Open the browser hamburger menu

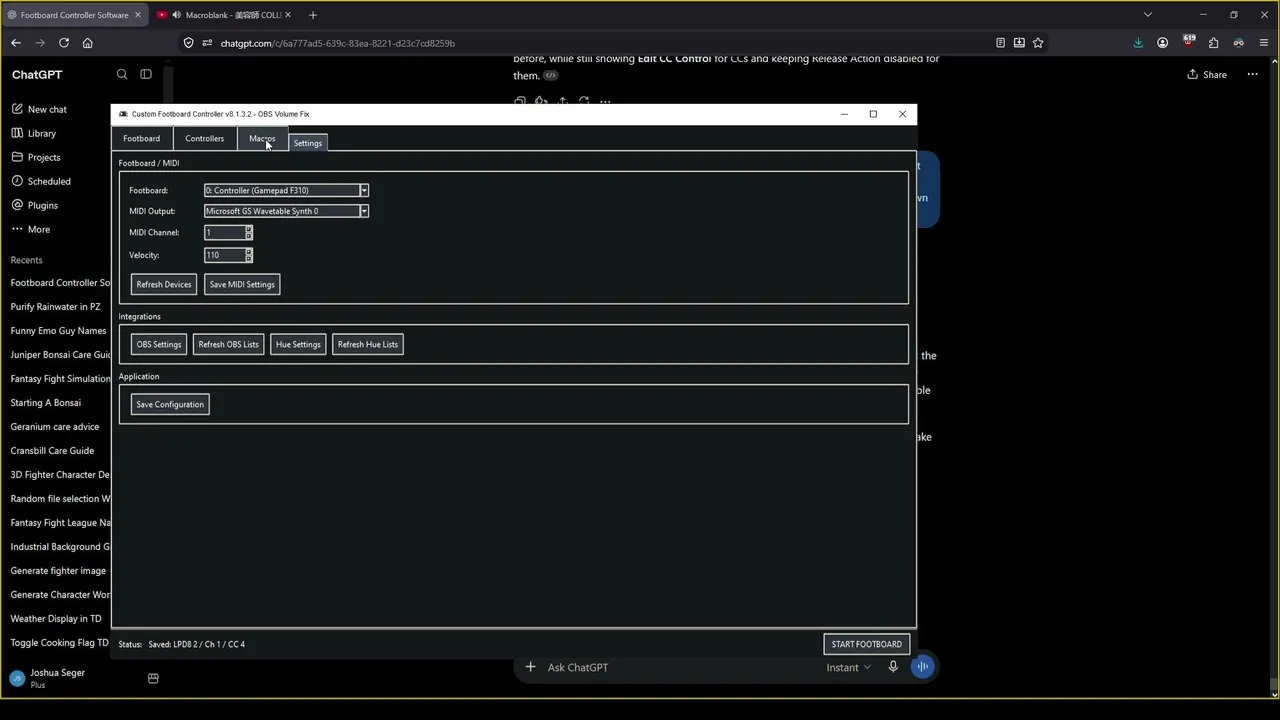(x=1264, y=43)
